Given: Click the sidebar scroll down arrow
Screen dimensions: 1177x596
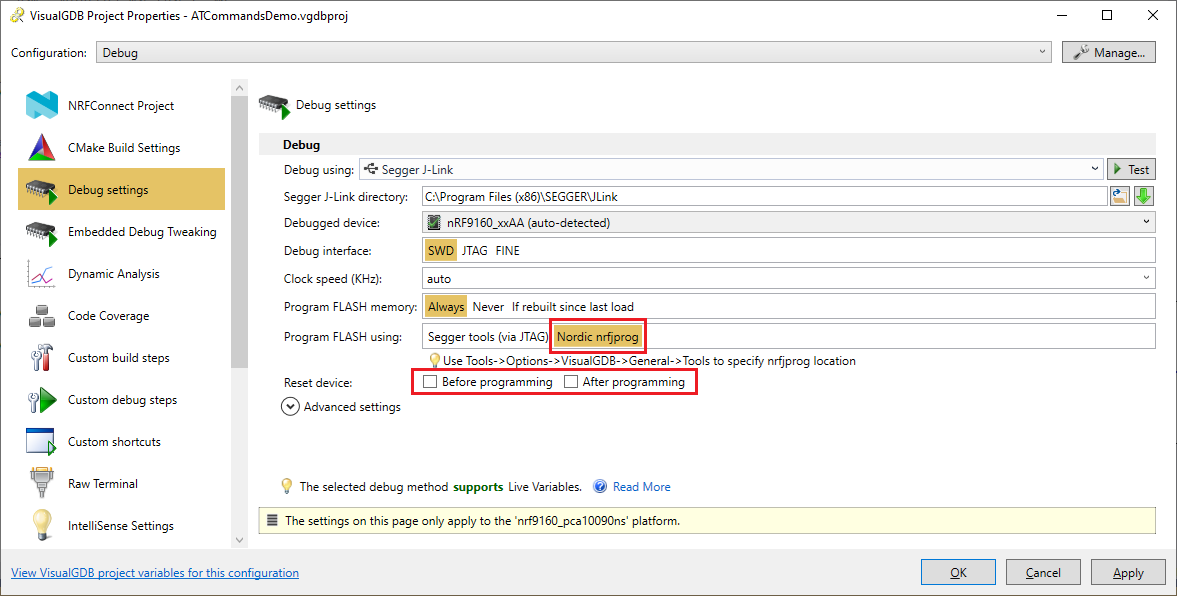Looking at the screenshot, I should pos(239,540).
